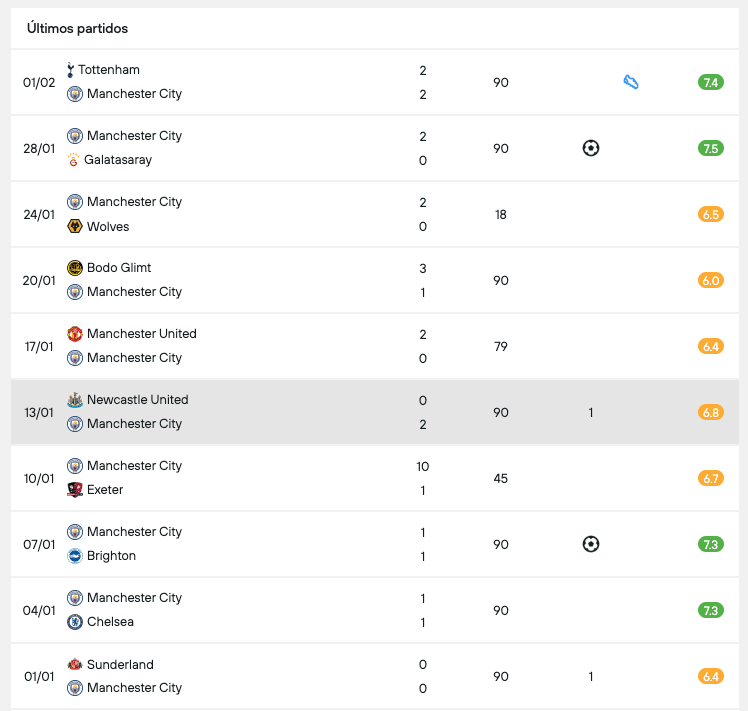Click the 6.0 rating badge
This screenshot has height=711, width=748.
pyautogui.click(x=711, y=280)
